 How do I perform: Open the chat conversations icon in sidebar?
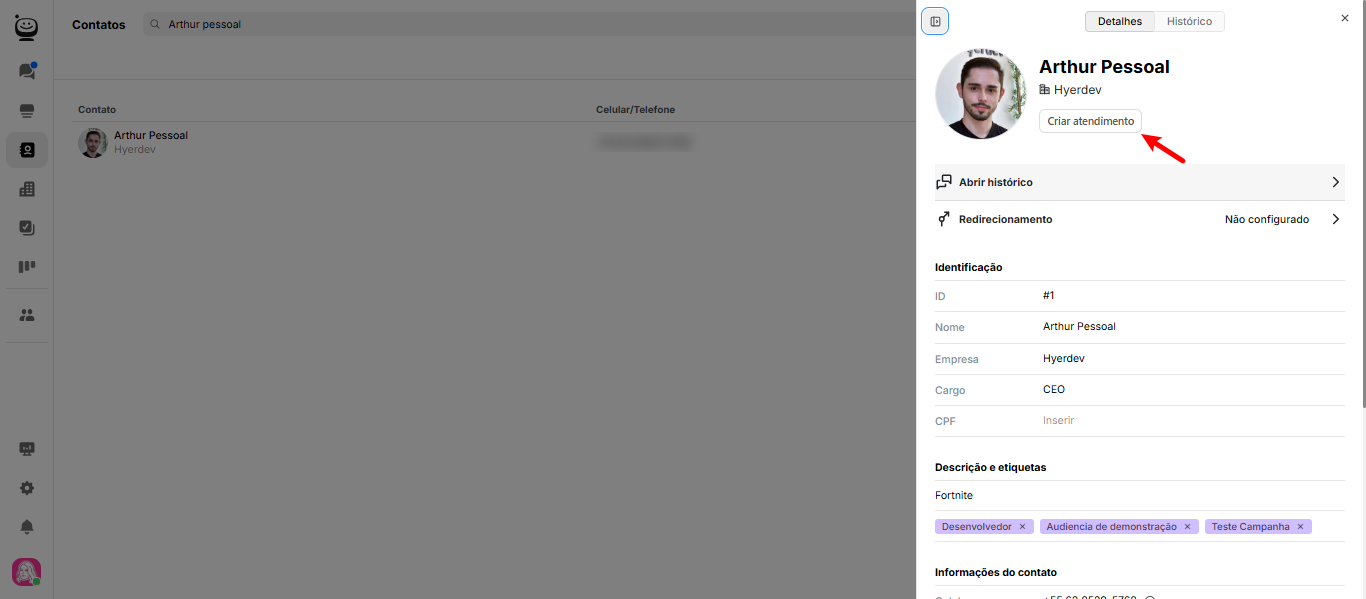[27, 71]
